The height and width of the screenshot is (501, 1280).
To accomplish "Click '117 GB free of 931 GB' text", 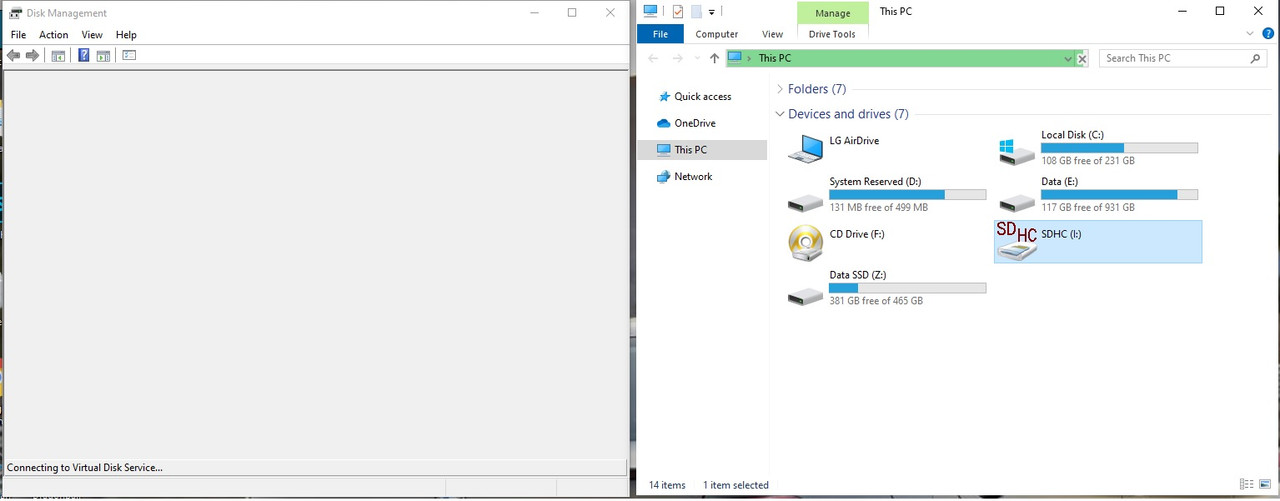I will 1088,208.
